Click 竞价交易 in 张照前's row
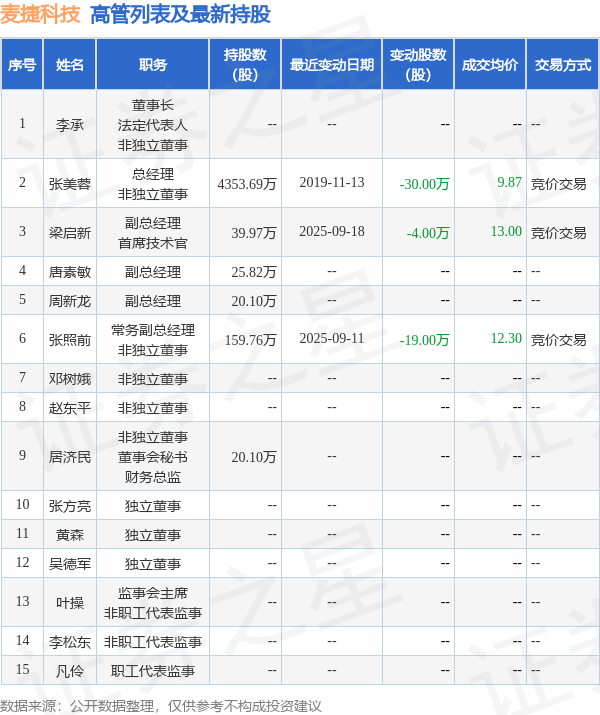Image resolution: width=600 pixels, height=715 pixels. pyautogui.click(x=559, y=340)
